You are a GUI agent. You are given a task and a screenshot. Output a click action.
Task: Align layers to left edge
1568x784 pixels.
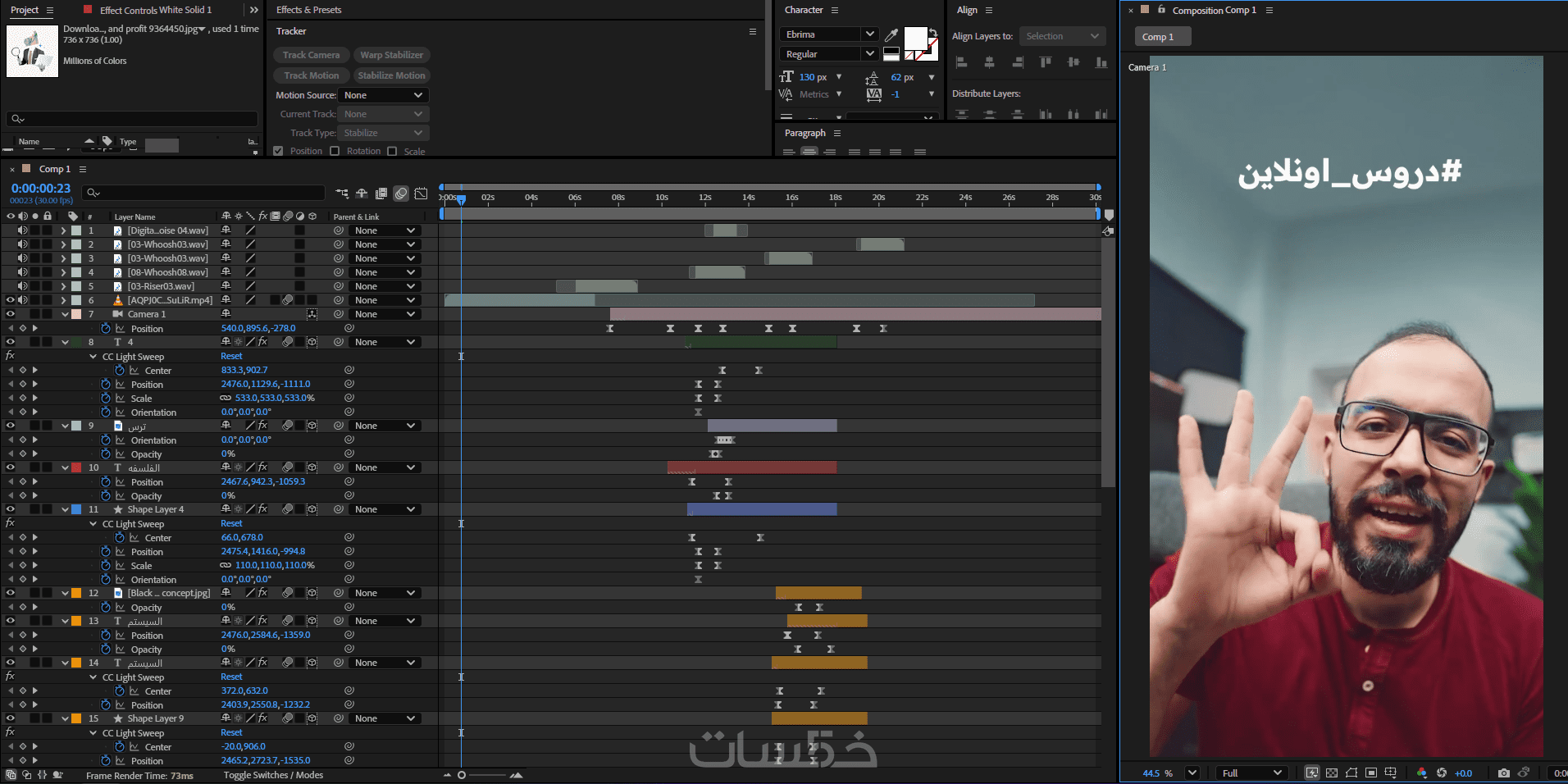tap(962, 62)
